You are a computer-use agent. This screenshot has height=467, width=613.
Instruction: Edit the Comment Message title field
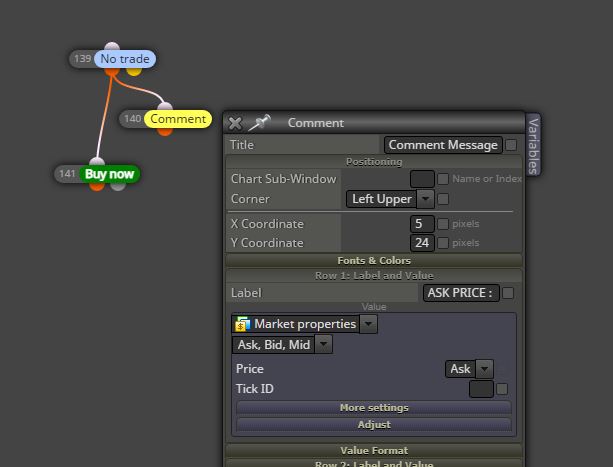pyautogui.click(x=443, y=145)
